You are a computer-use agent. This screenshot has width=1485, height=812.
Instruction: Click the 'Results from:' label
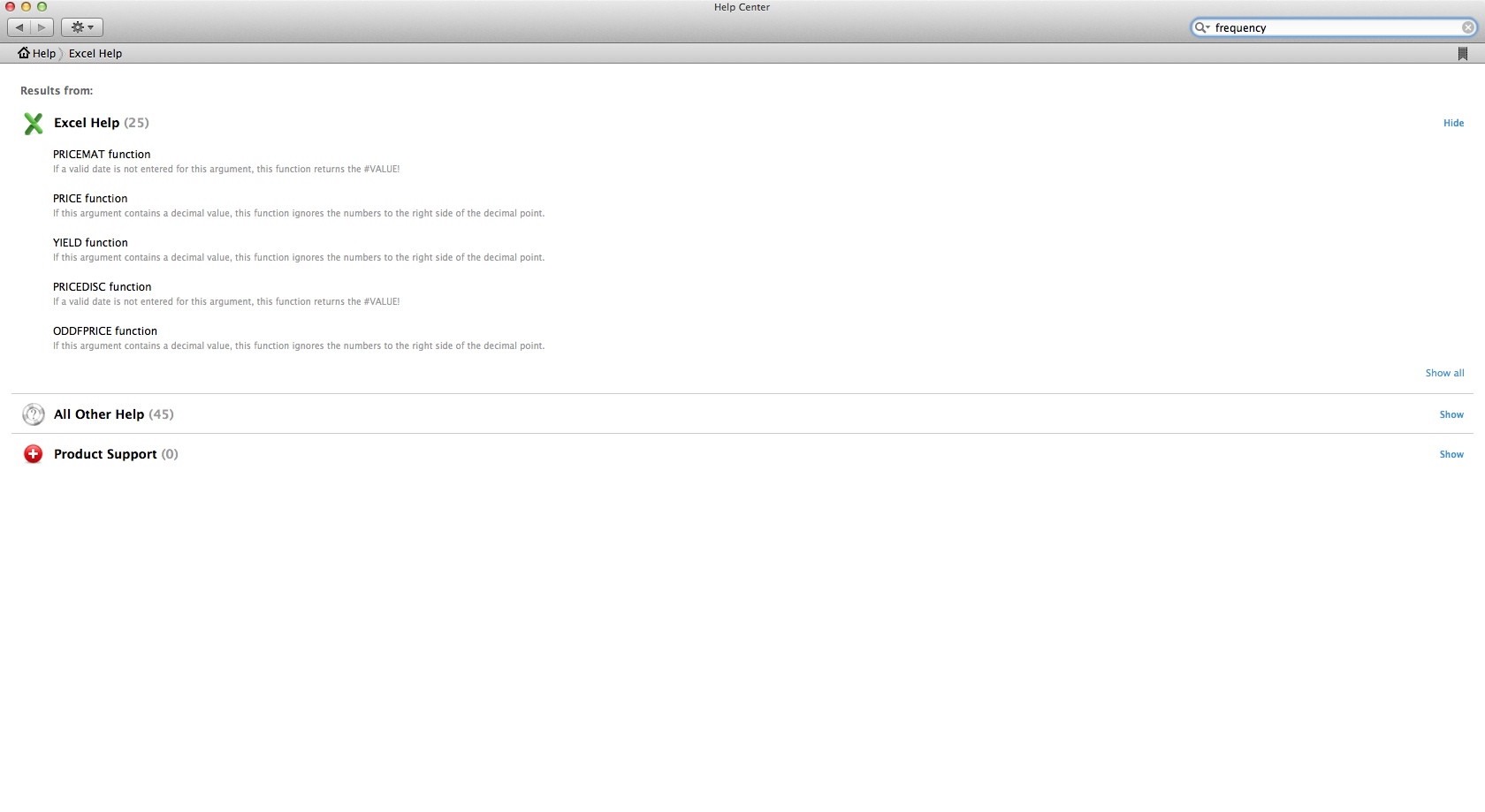point(57,90)
